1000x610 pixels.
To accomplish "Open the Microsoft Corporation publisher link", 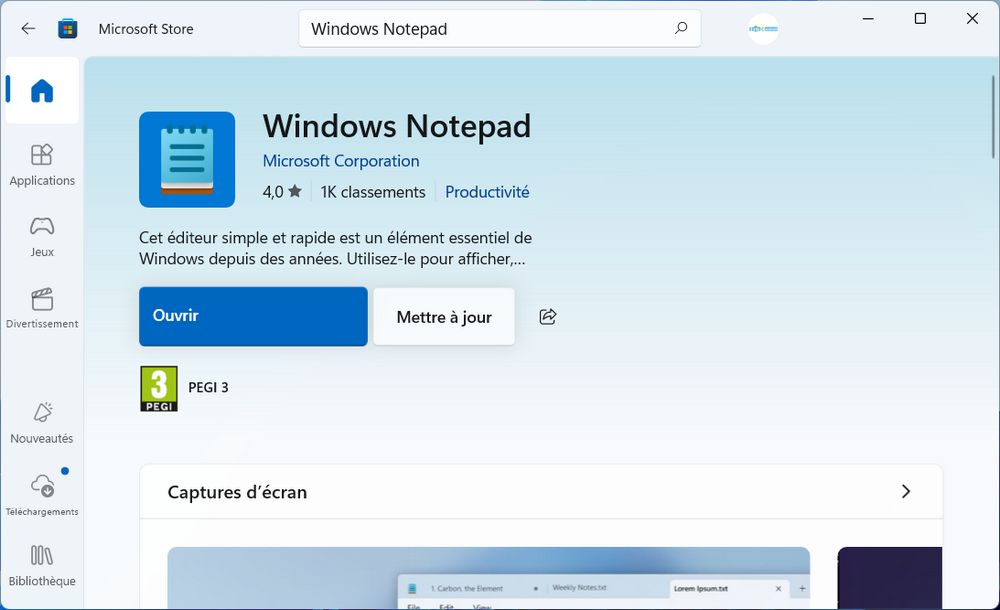I will coord(341,161).
